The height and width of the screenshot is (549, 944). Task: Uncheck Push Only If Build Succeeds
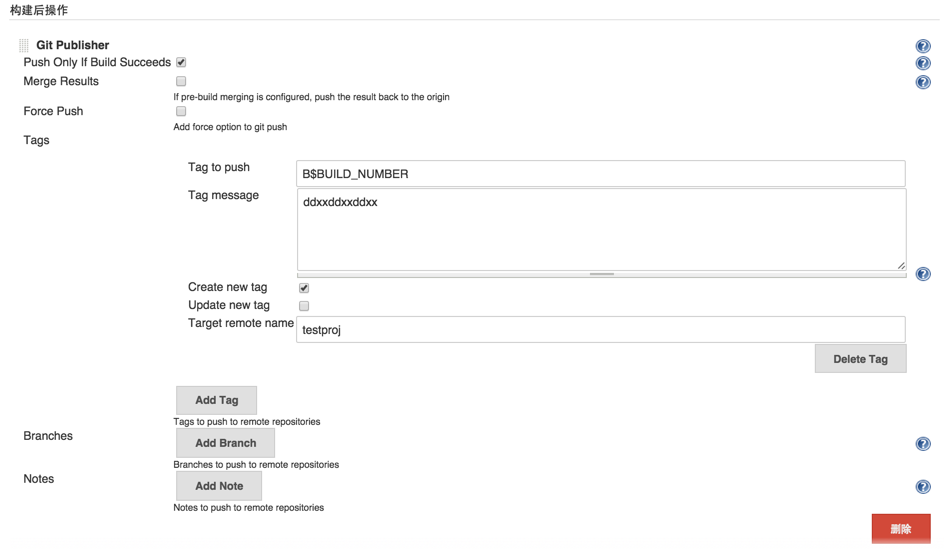181,62
